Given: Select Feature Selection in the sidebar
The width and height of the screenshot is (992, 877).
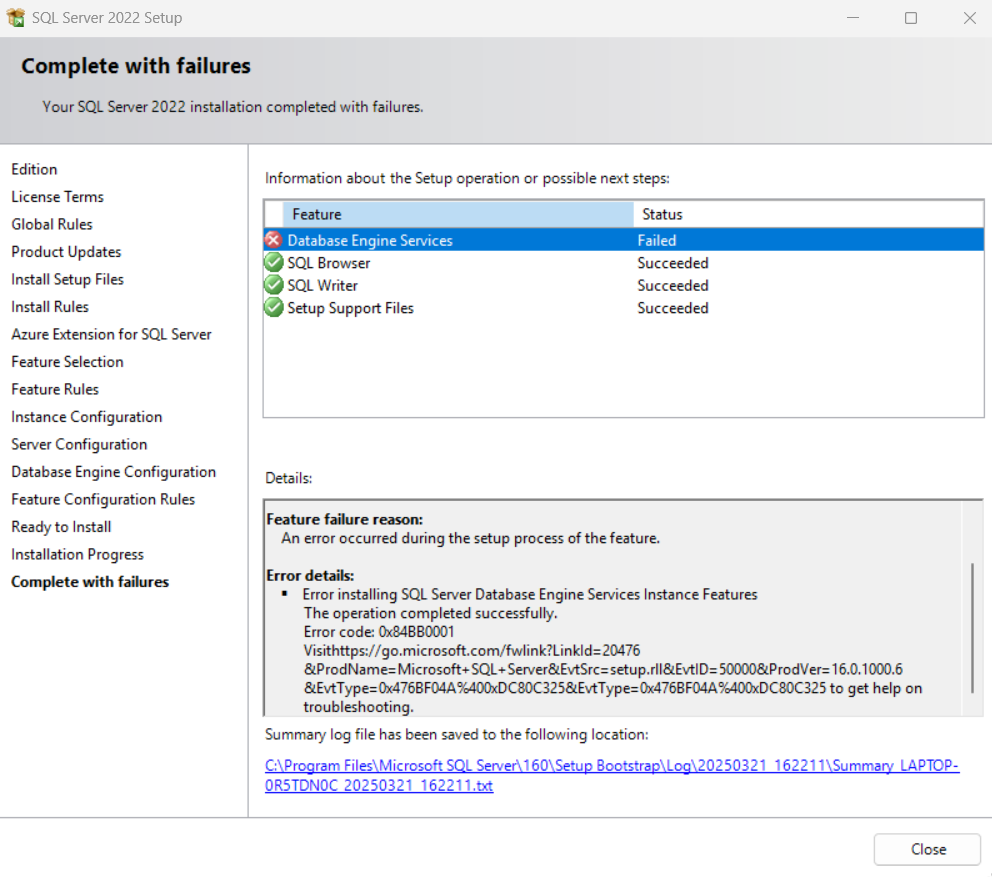Looking at the screenshot, I should pos(67,361).
